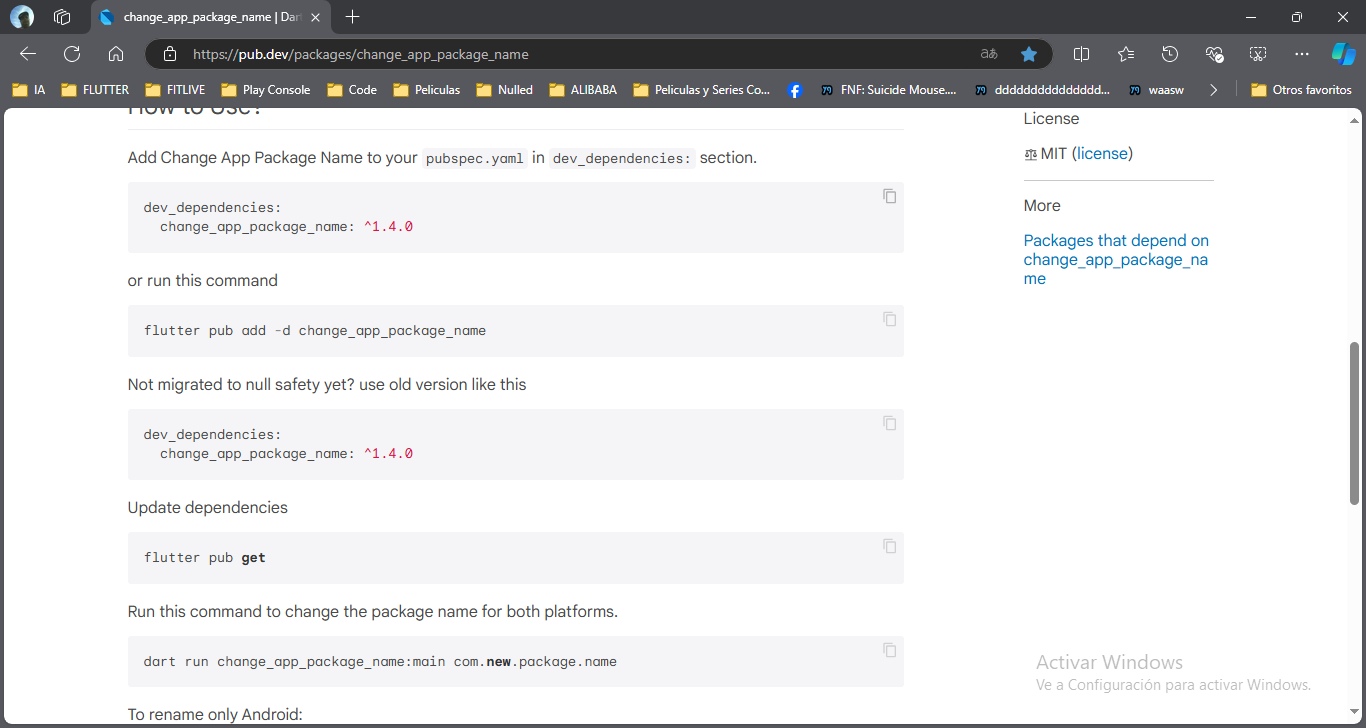This screenshot has width=1366, height=728.
Task: Copy the flutter pub add command
Action: tap(889, 319)
